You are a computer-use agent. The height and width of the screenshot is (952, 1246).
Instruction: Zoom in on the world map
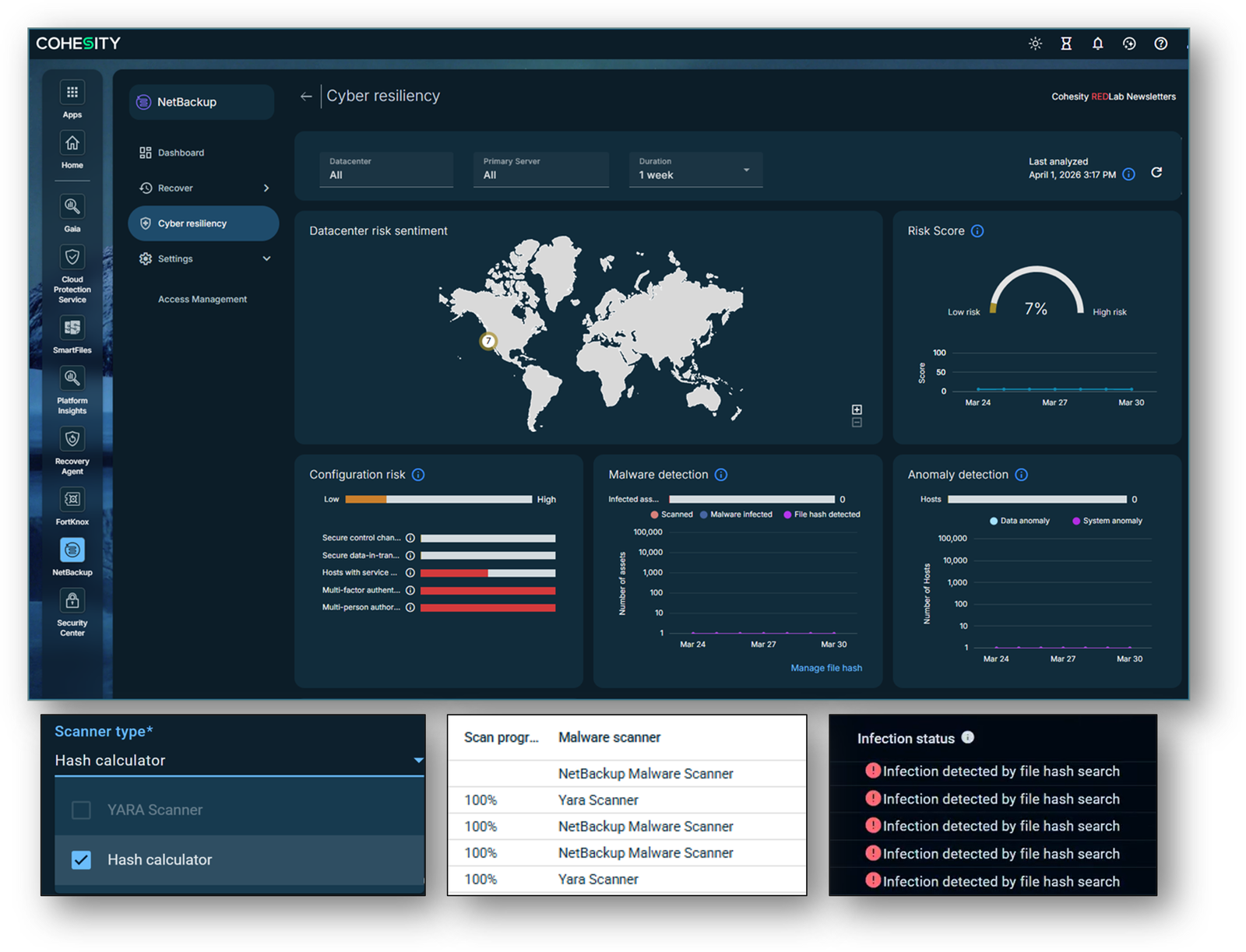coord(857,409)
